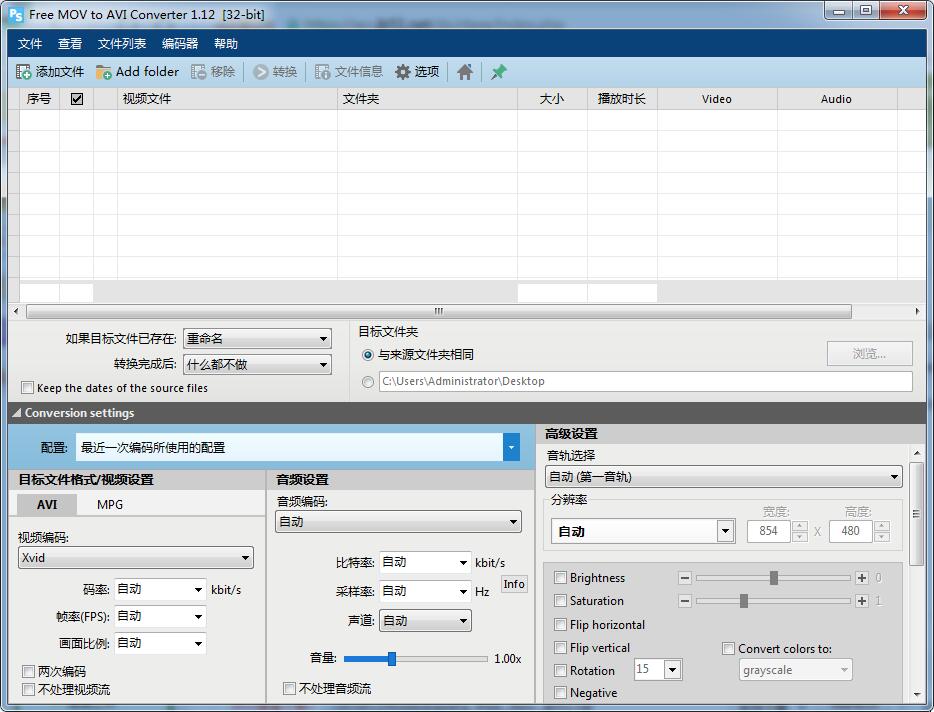Enable the Brightness checkbox
The width and height of the screenshot is (934, 712).
[x=560, y=577]
